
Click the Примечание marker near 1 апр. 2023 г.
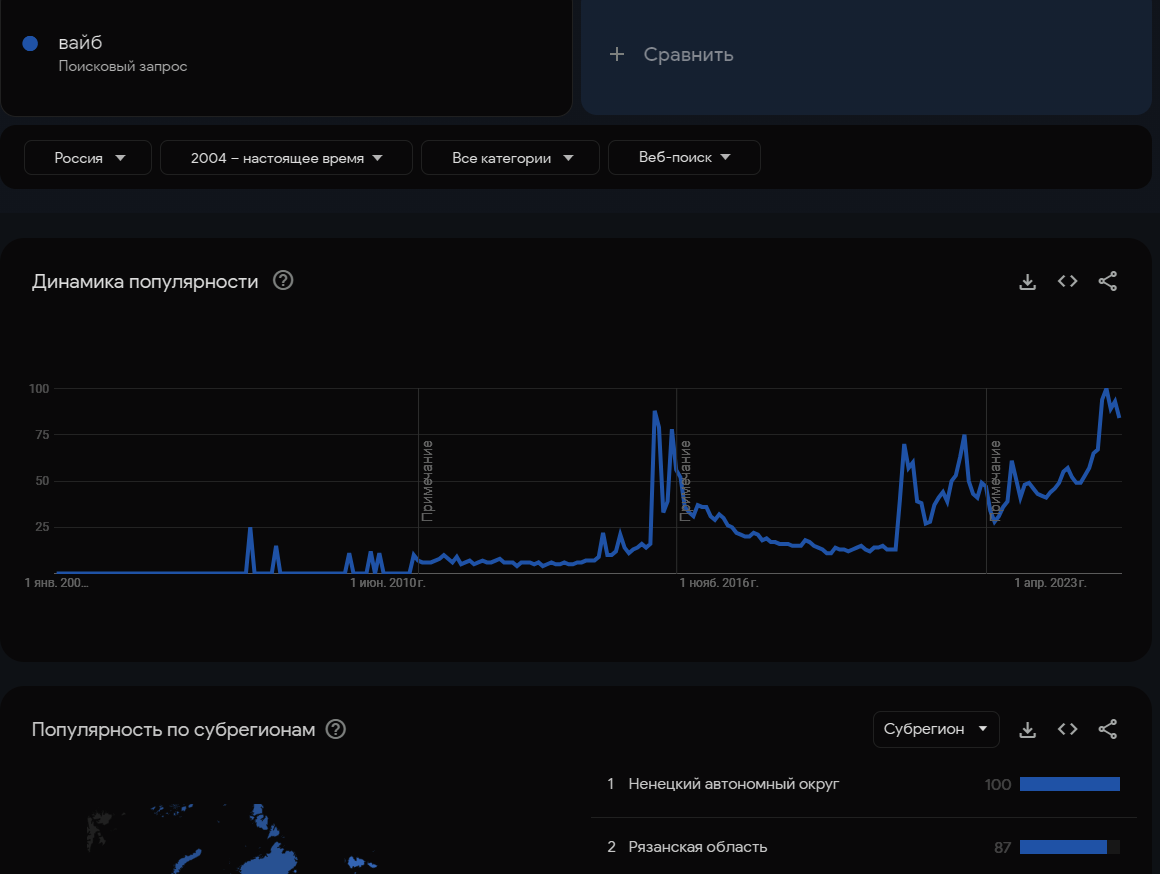[995, 480]
